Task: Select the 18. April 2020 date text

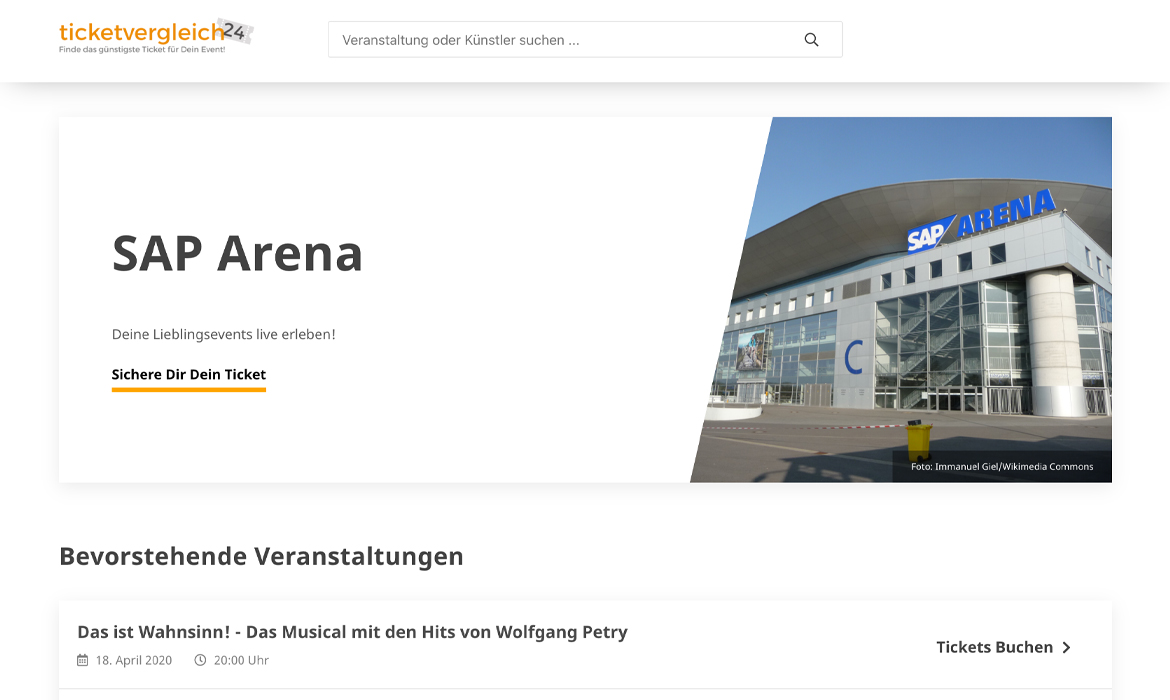Action: click(134, 660)
